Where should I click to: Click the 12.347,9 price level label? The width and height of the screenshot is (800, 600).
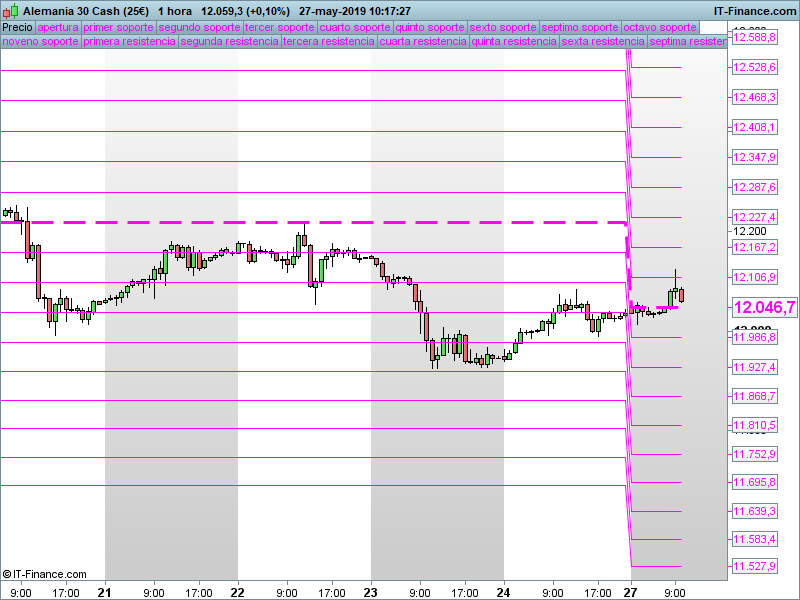[x=755, y=157]
